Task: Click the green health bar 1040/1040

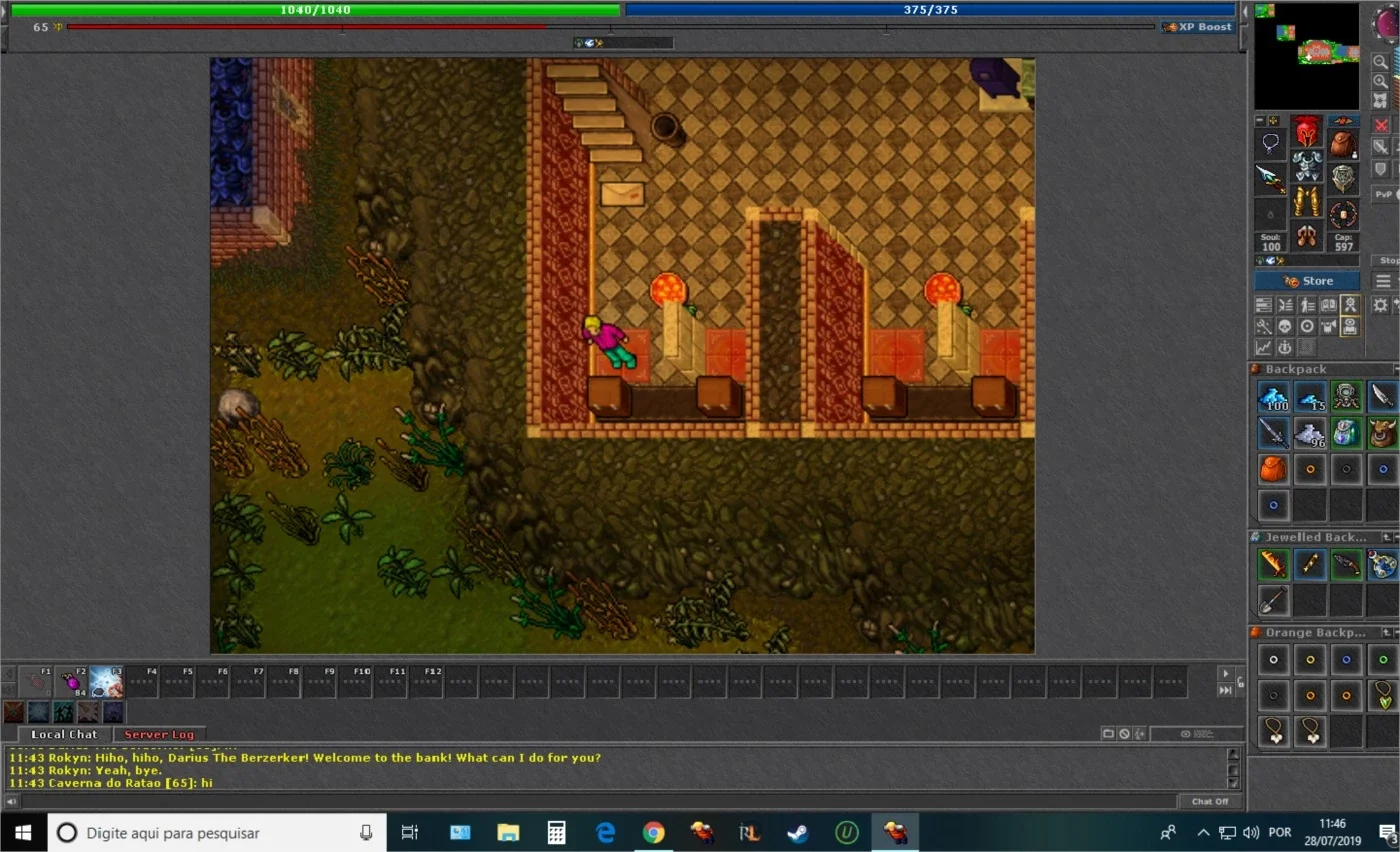Action: tap(315, 10)
